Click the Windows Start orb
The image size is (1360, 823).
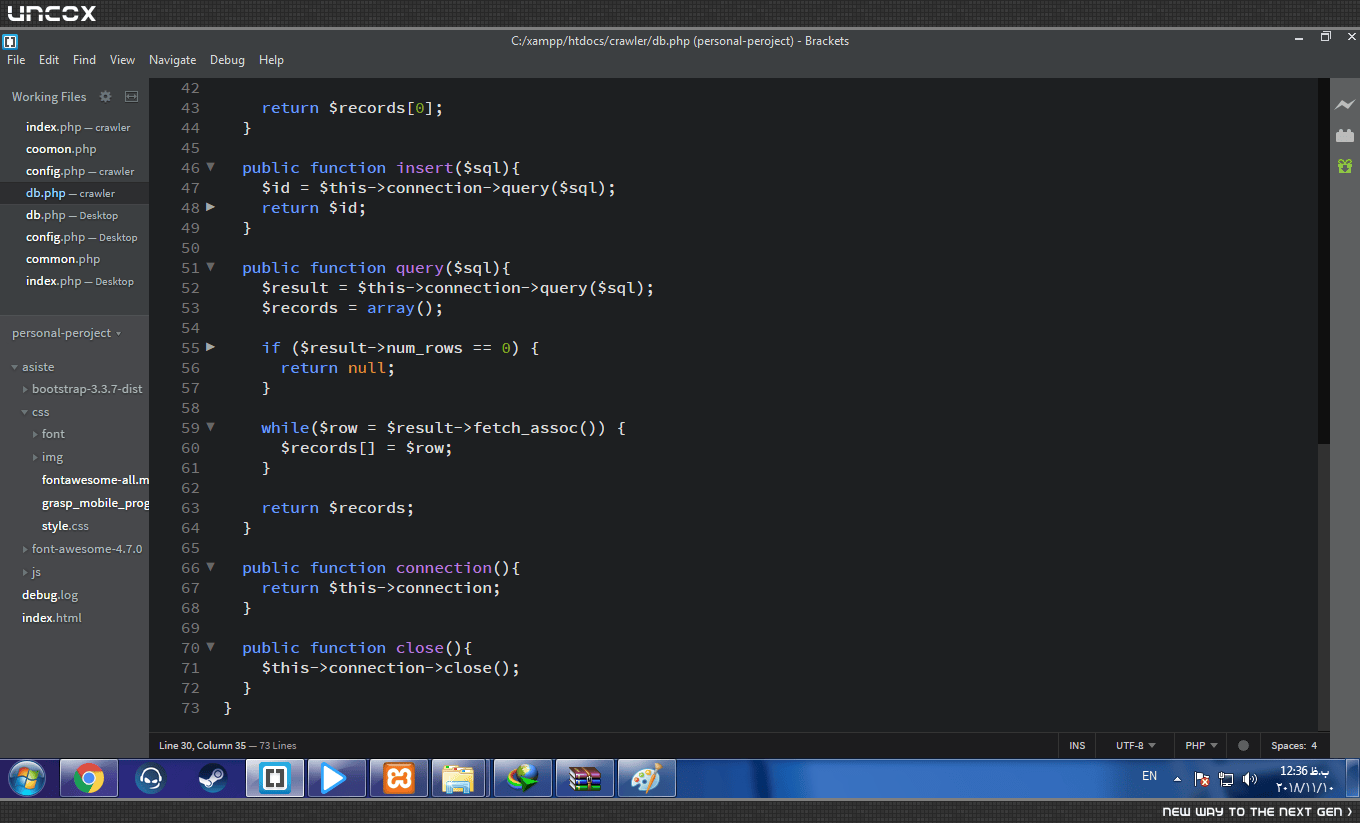tap(26, 778)
